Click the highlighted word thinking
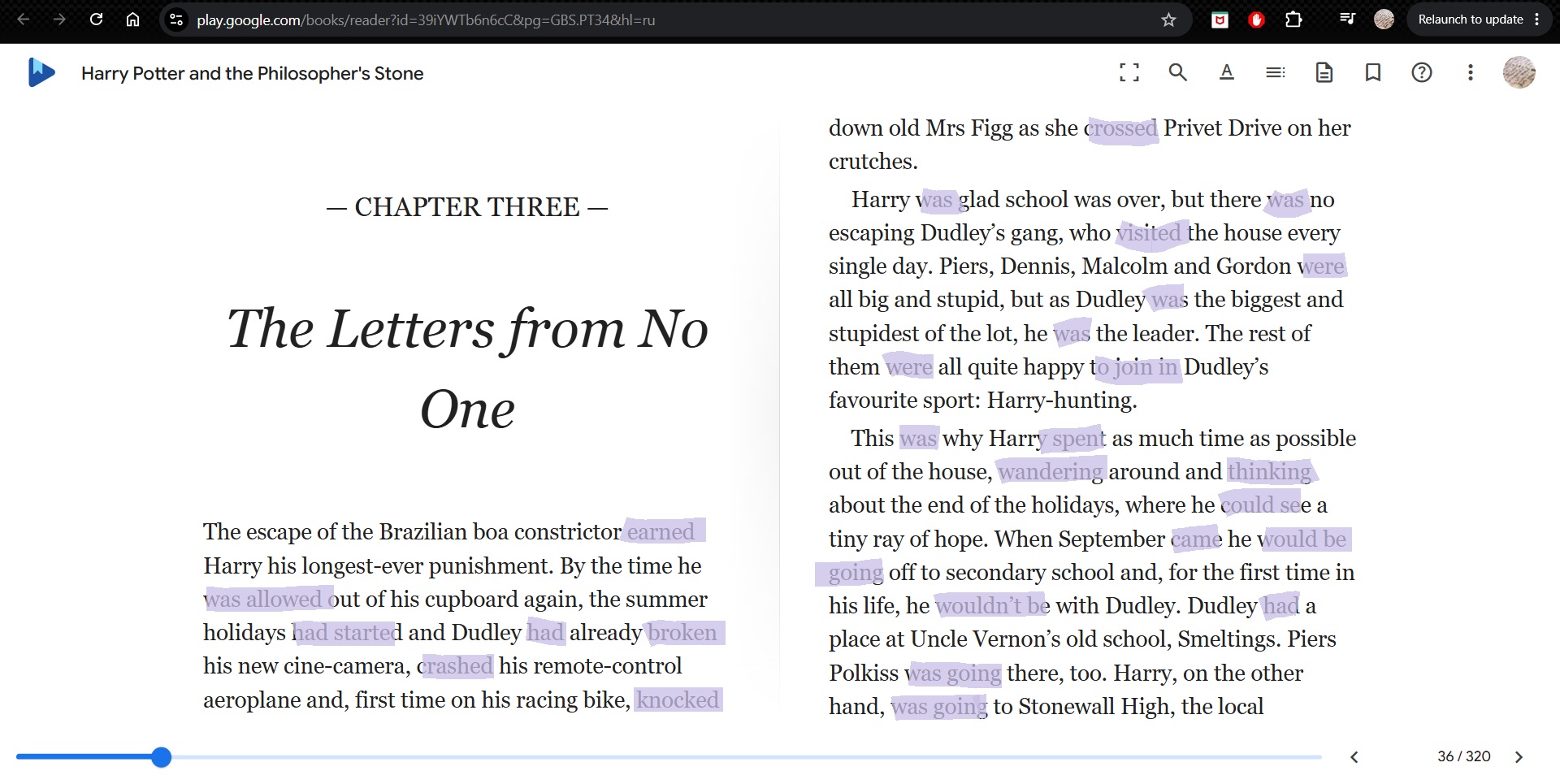 tap(1270, 471)
